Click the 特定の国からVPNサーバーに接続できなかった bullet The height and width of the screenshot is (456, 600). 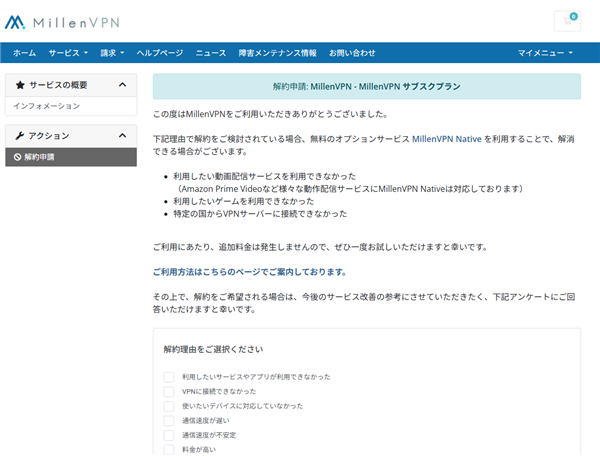point(260,214)
